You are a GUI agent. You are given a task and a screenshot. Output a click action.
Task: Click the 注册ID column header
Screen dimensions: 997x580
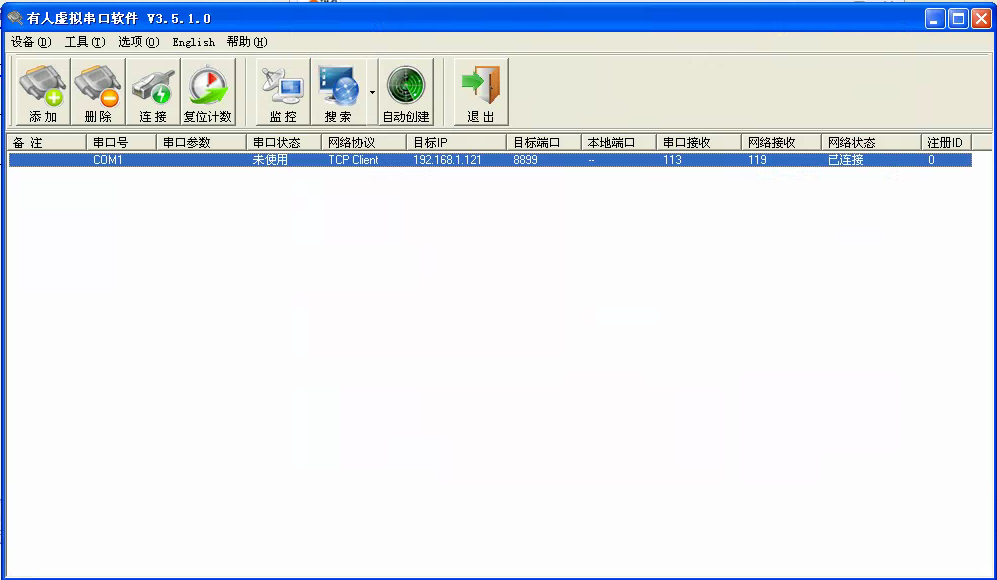(946, 142)
